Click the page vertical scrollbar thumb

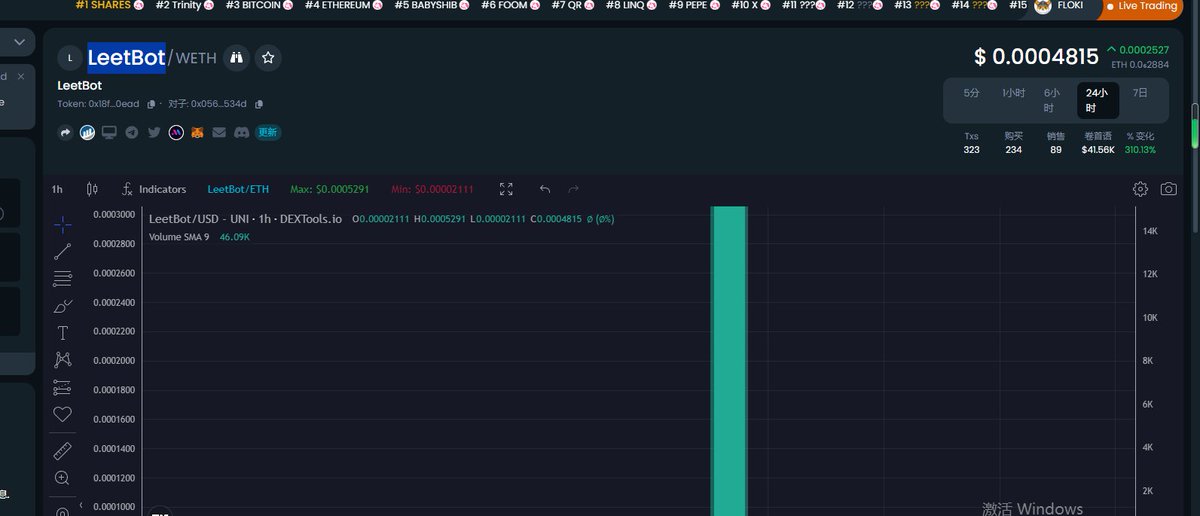pos(1194,125)
